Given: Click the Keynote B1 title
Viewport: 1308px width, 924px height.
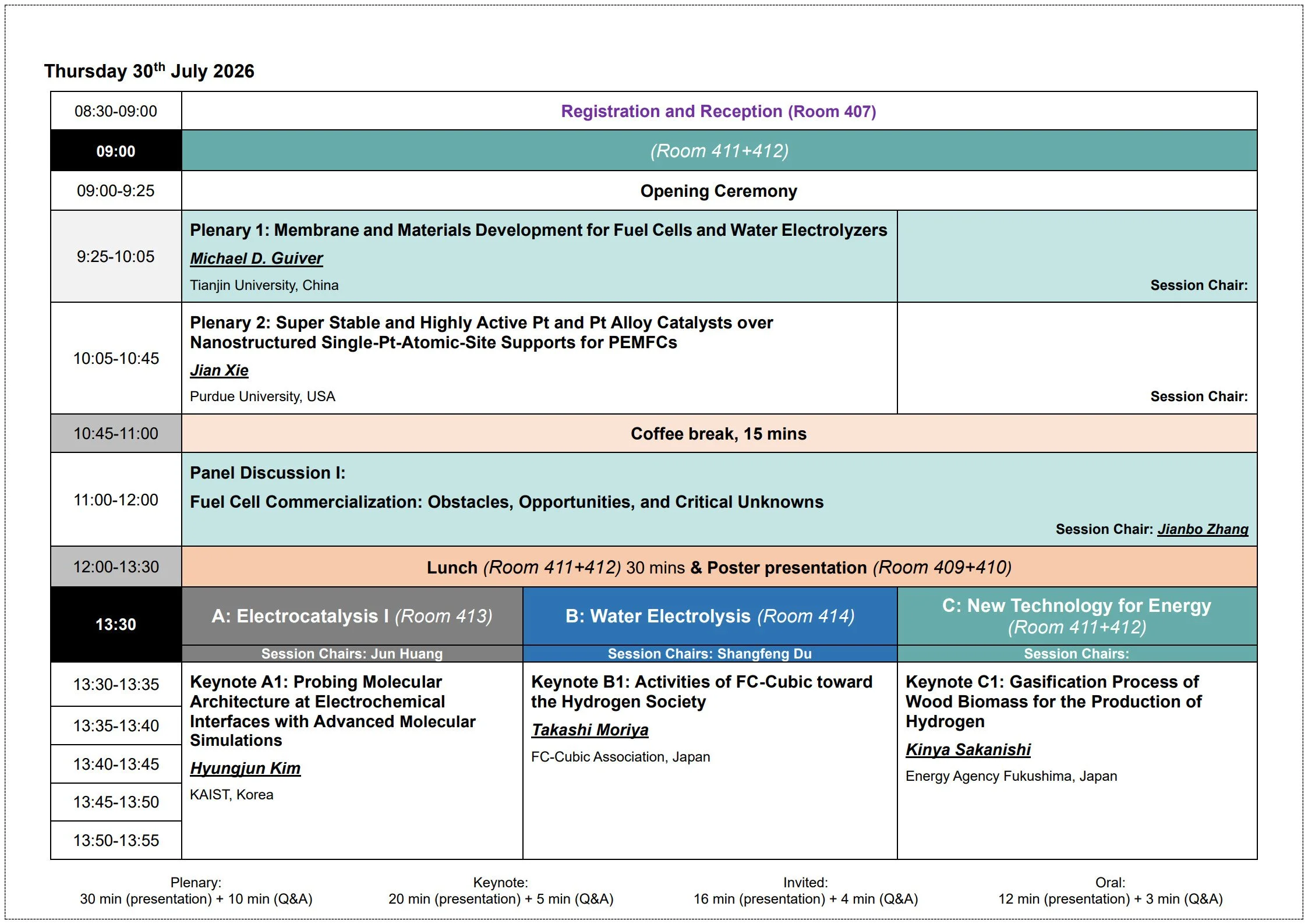Looking at the screenshot, I should pos(702,692).
